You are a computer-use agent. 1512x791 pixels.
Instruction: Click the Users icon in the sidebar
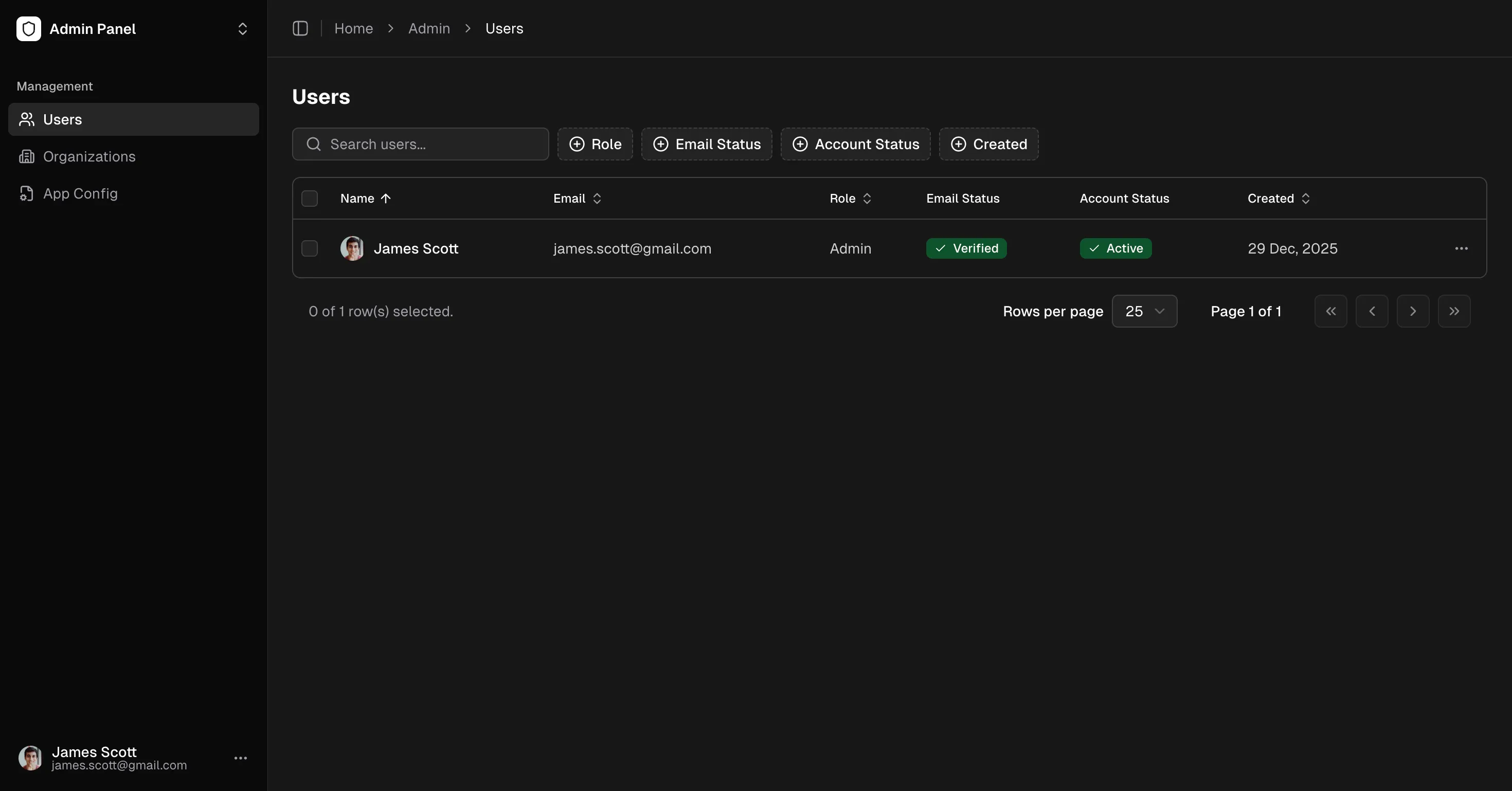(x=28, y=120)
